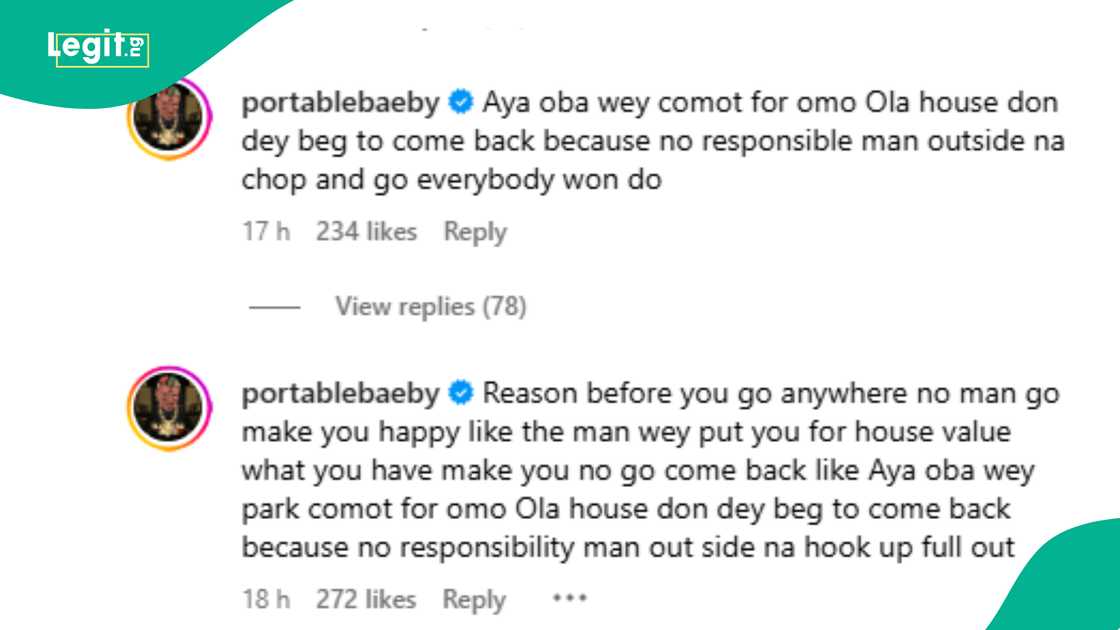Select the username portablebaeby on second comment
This screenshot has height=630, width=1120.
click(x=340, y=392)
